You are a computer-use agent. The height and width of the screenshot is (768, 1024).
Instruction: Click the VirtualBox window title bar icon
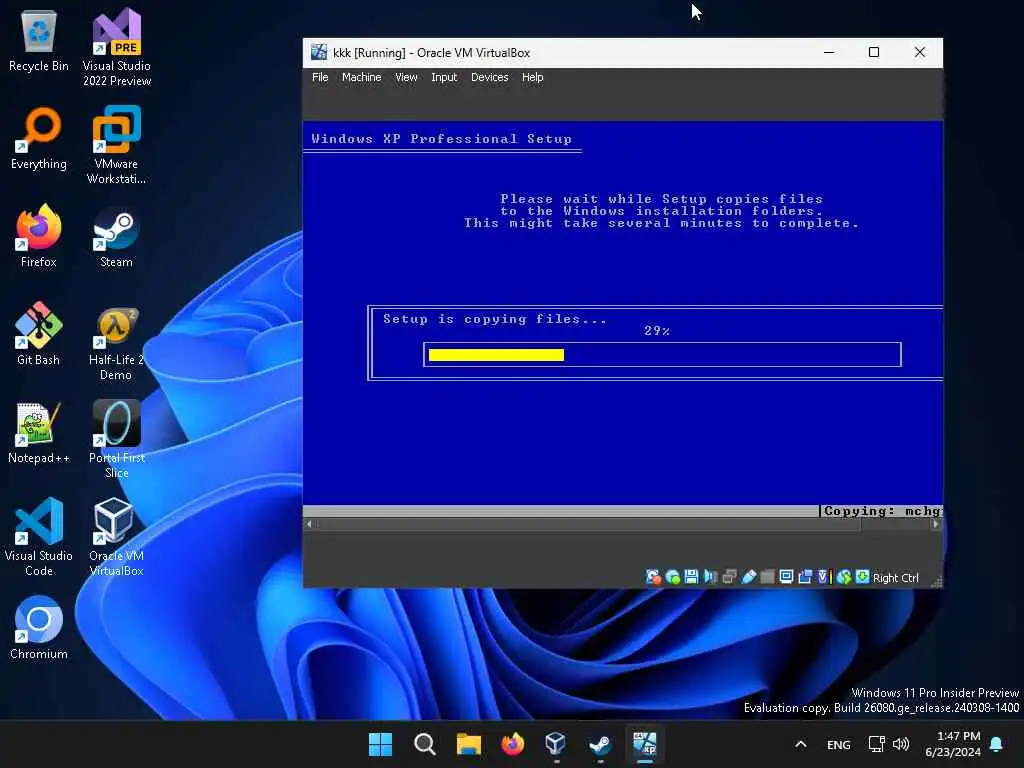click(x=319, y=52)
